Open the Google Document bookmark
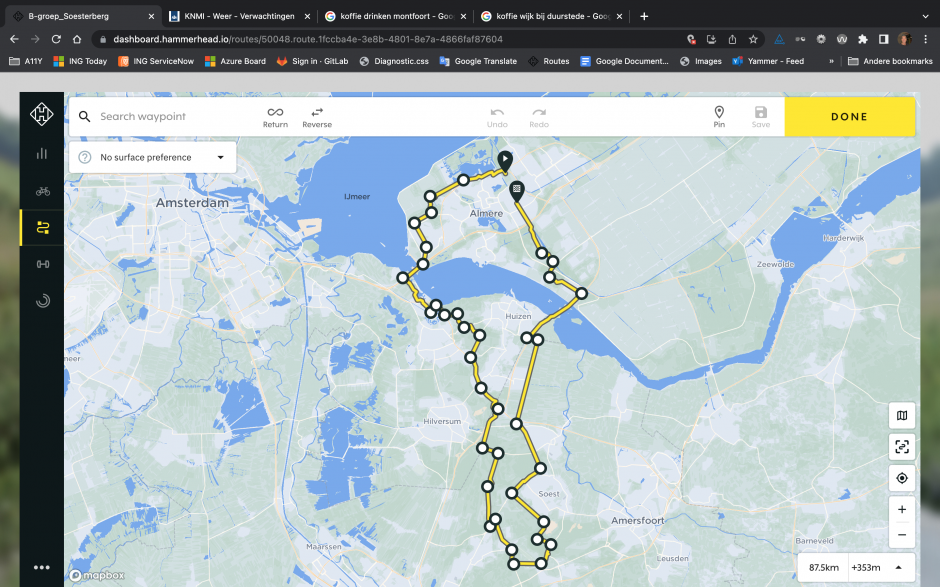Viewport: 940px width, 587px height. (624, 61)
